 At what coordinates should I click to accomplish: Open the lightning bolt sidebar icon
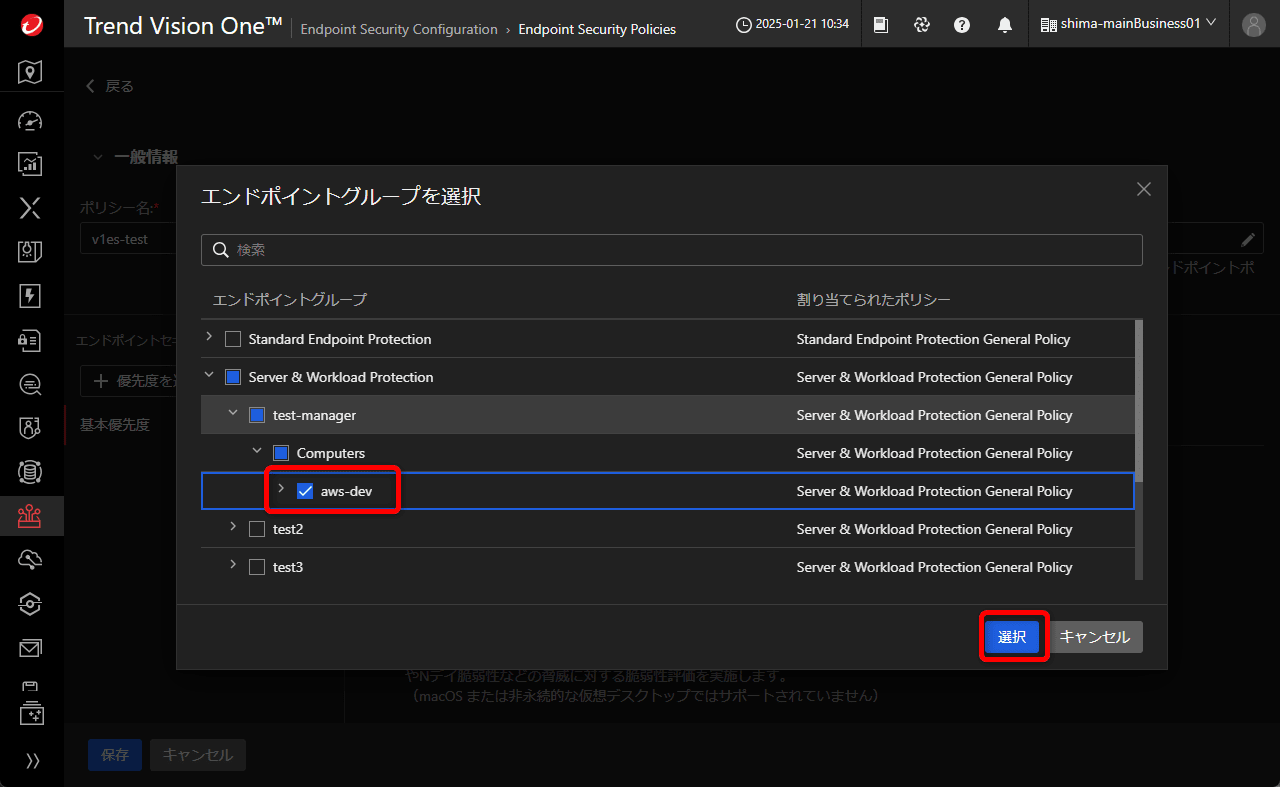coord(31,295)
